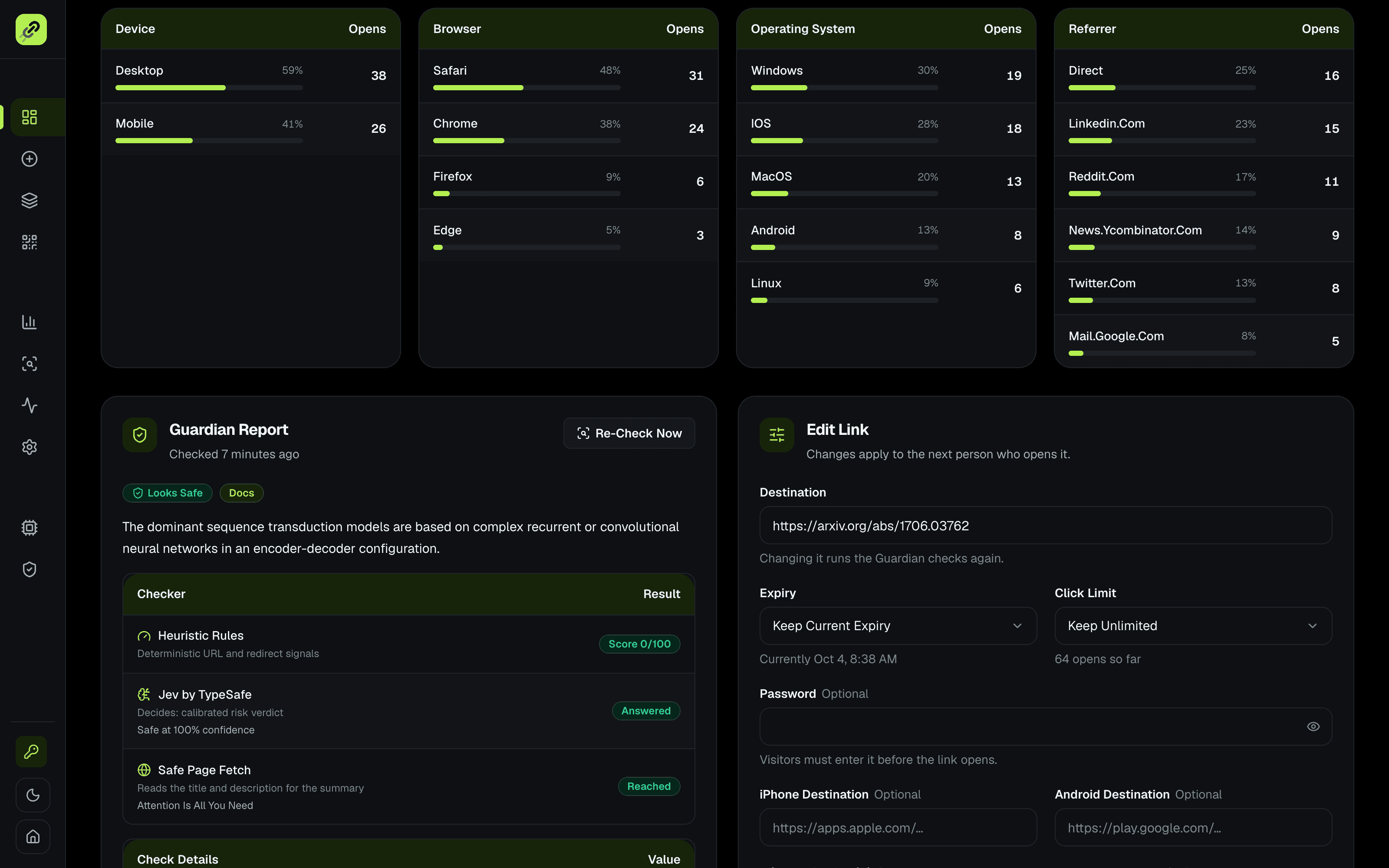Click the Android Destination input field

coord(1193,828)
